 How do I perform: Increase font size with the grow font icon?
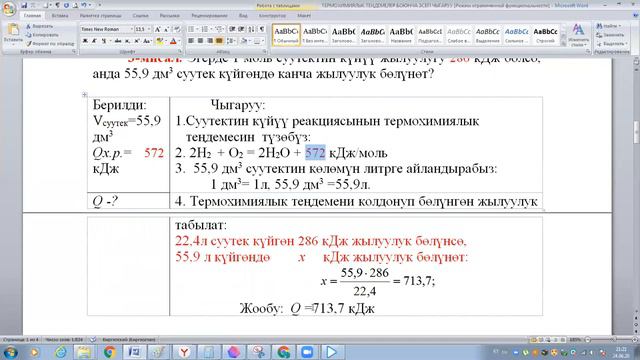click(158, 29)
